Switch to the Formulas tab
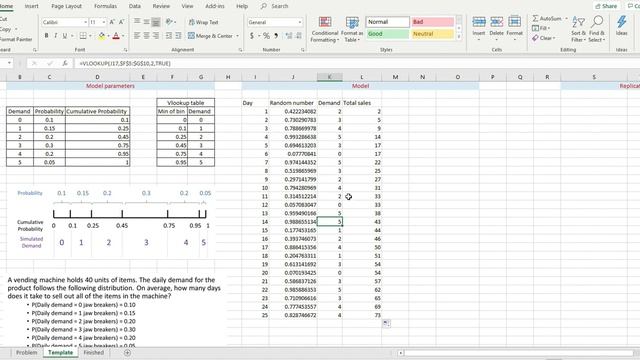640x360 pixels. (105, 6)
